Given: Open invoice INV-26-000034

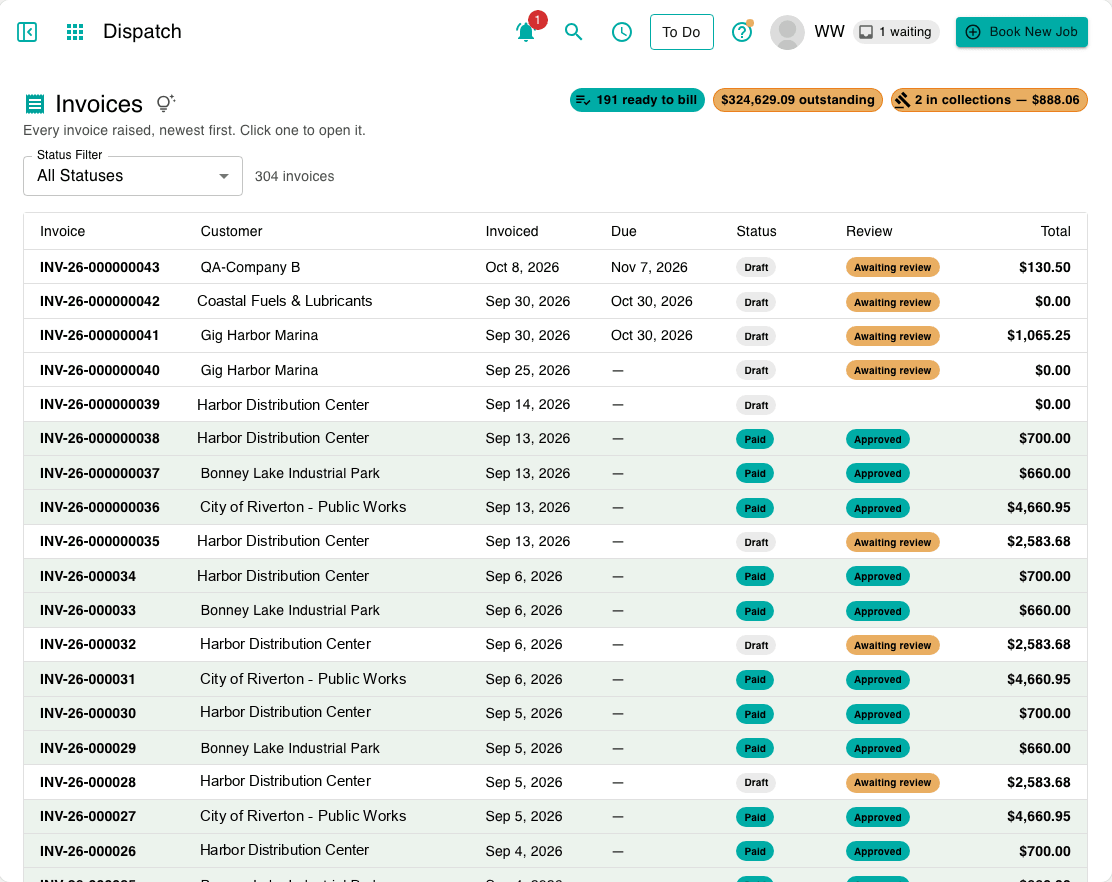Looking at the screenshot, I should 555,576.
